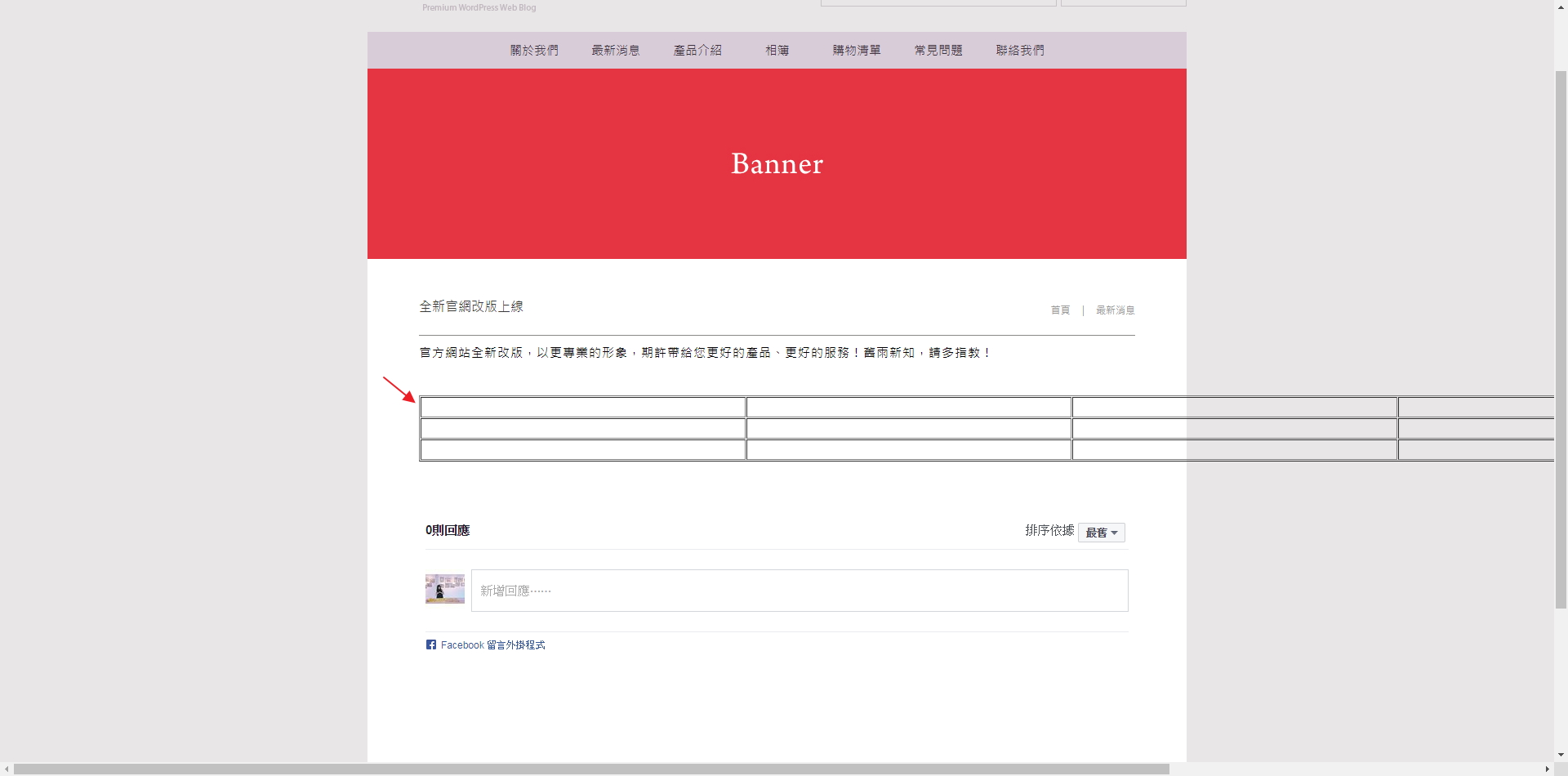
Task: Click the 最新消息 breadcrumb link
Action: click(x=1115, y=310)
